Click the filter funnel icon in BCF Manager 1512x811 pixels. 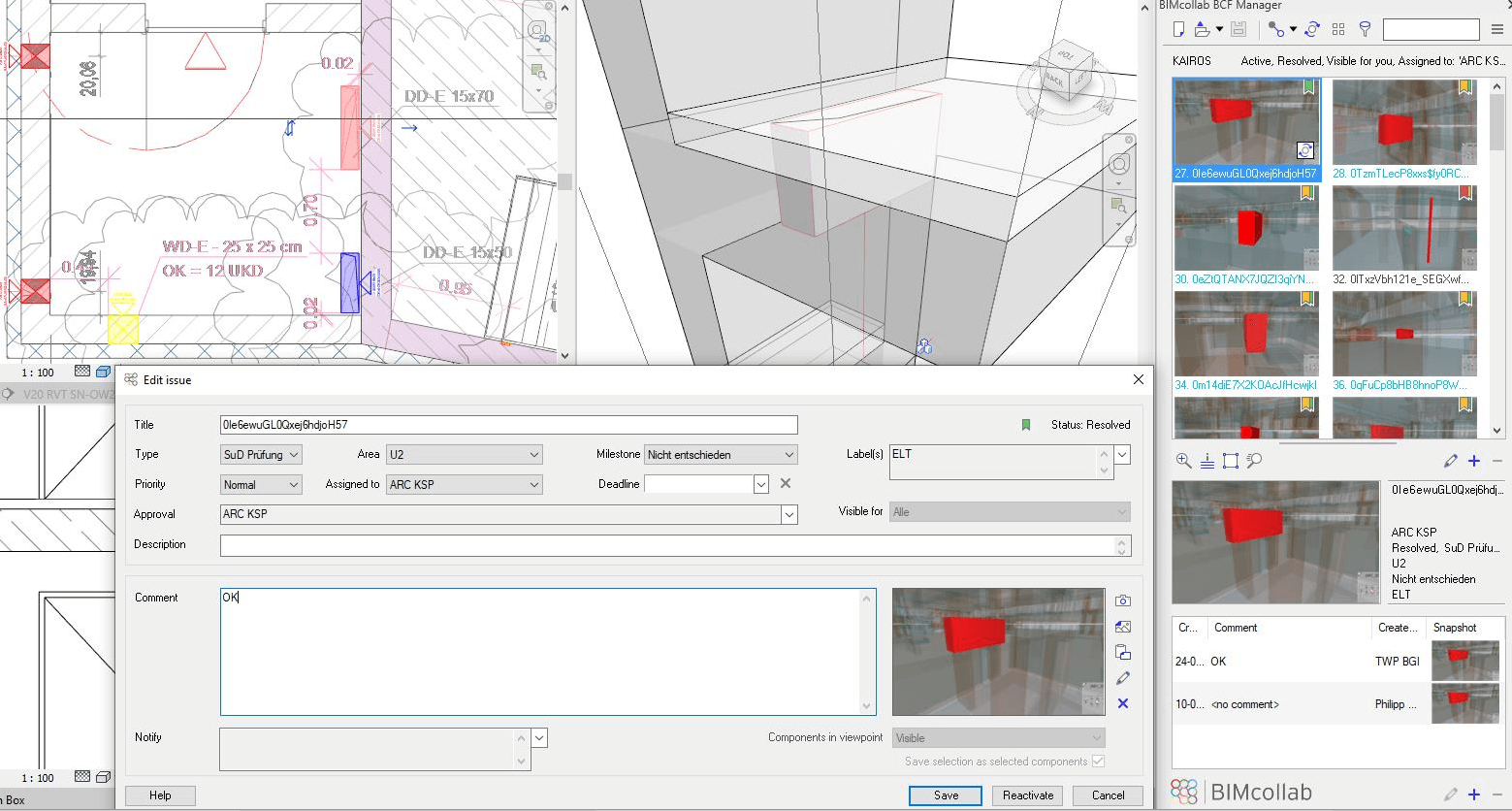point(1365,29)
